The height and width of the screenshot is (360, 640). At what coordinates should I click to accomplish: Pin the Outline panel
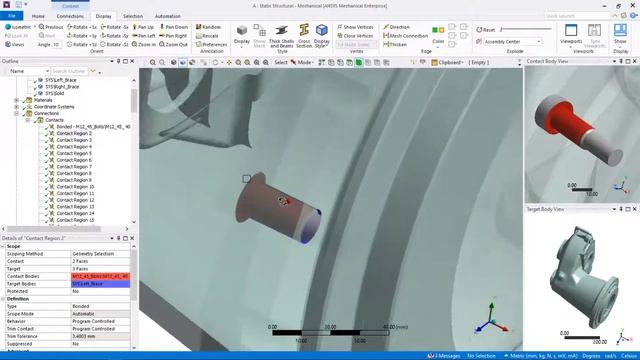[118, 61]
